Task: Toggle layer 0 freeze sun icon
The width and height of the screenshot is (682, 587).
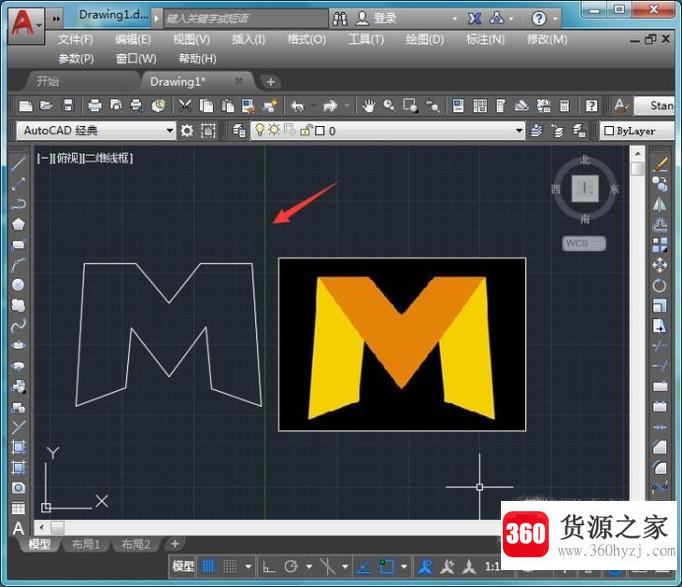Action: click(x=274, y=130)
